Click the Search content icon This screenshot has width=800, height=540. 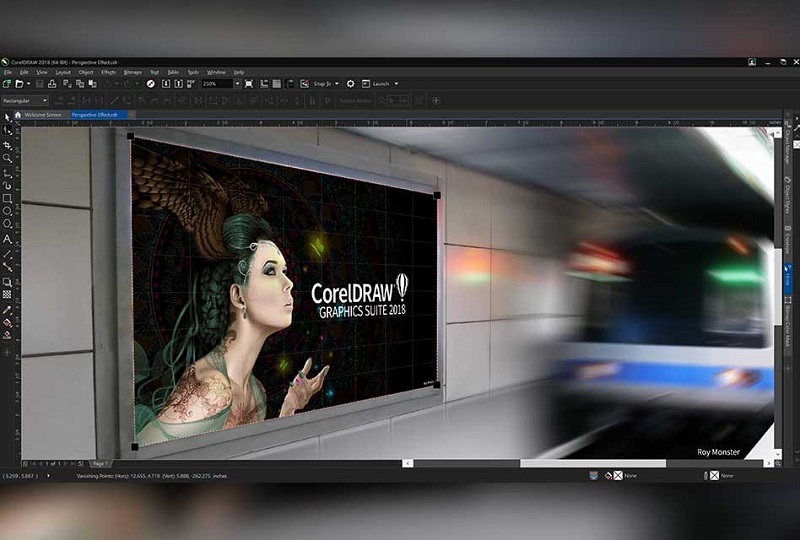[x=151, y=84]
